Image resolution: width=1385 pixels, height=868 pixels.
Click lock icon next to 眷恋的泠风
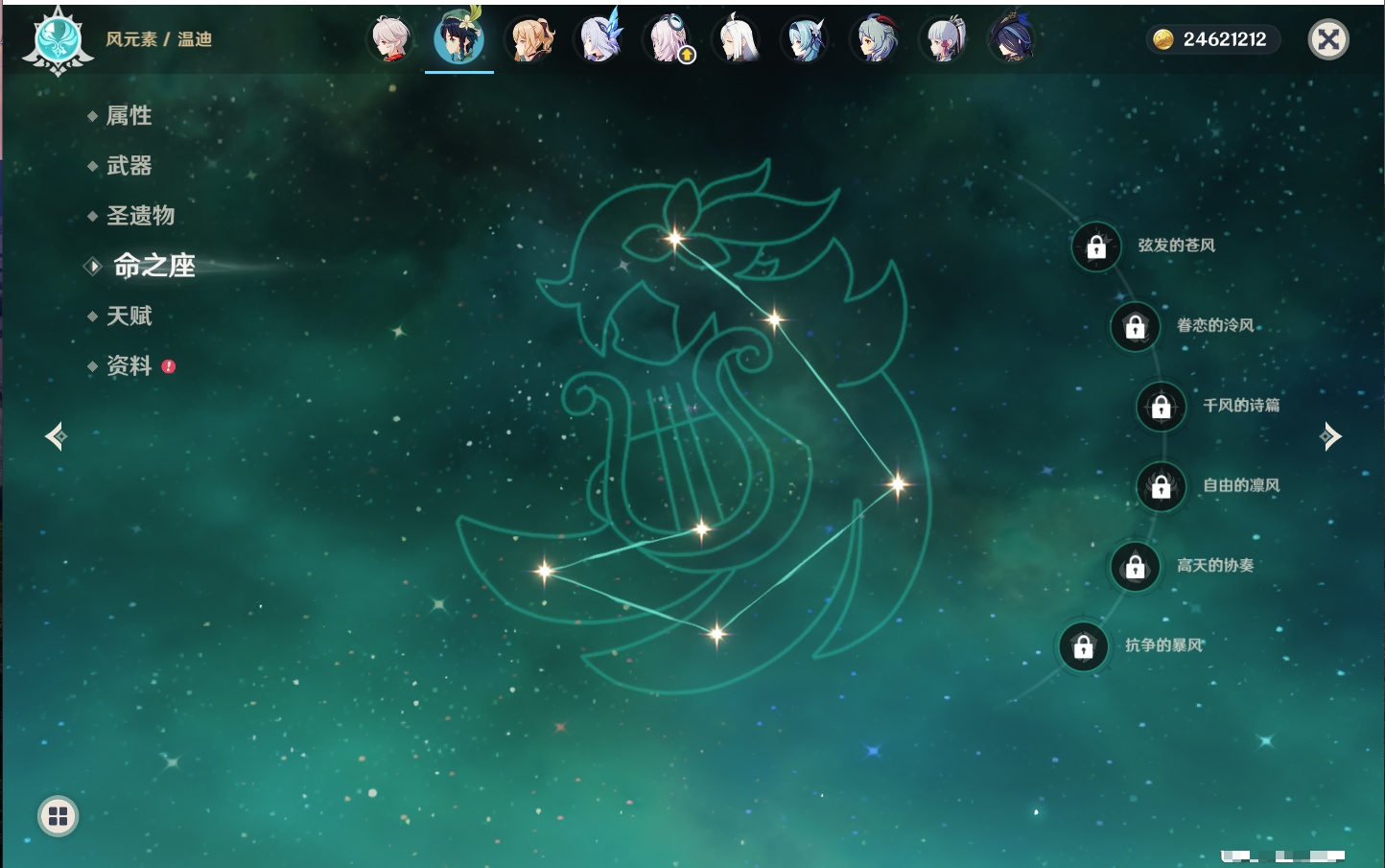click(1135, 327)
